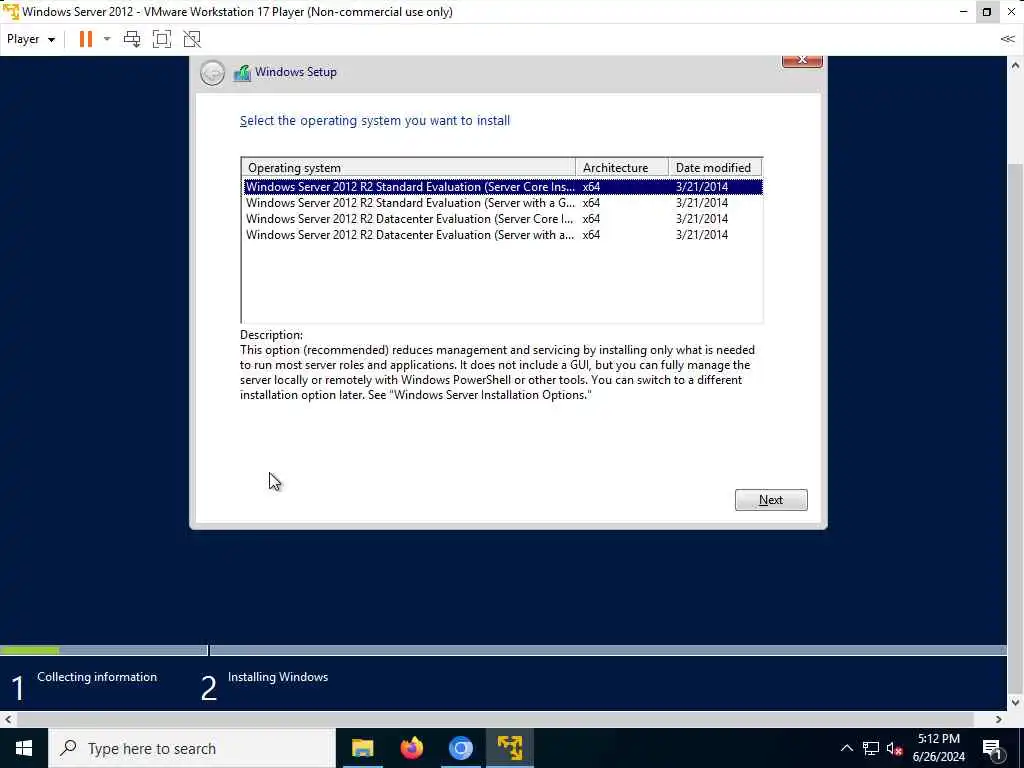
Task: Click the VMware Player taskbar icon
Action: coord(509,748)
